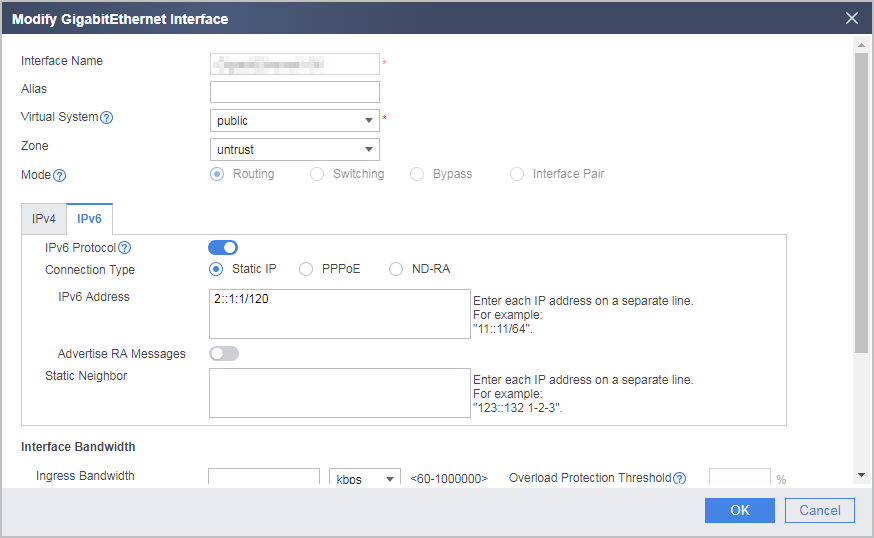Choose Static IP connection type

[216, 269]
